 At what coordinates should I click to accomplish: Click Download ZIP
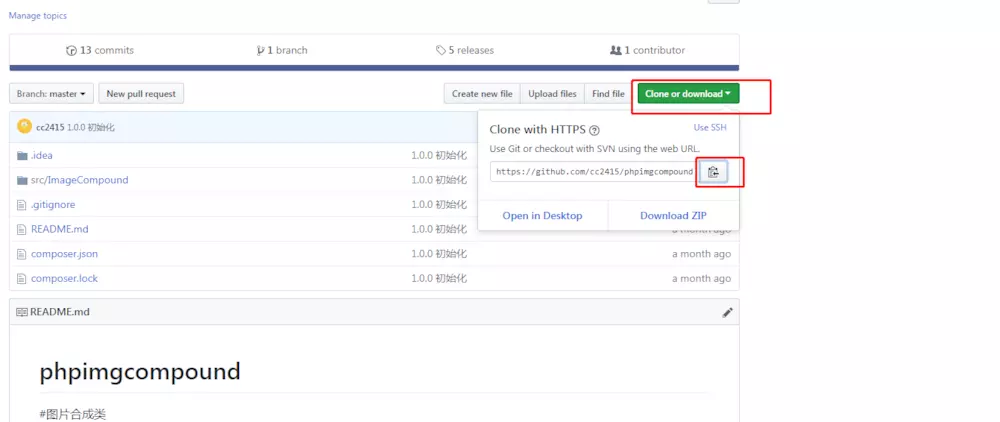[x=673, y=215]
